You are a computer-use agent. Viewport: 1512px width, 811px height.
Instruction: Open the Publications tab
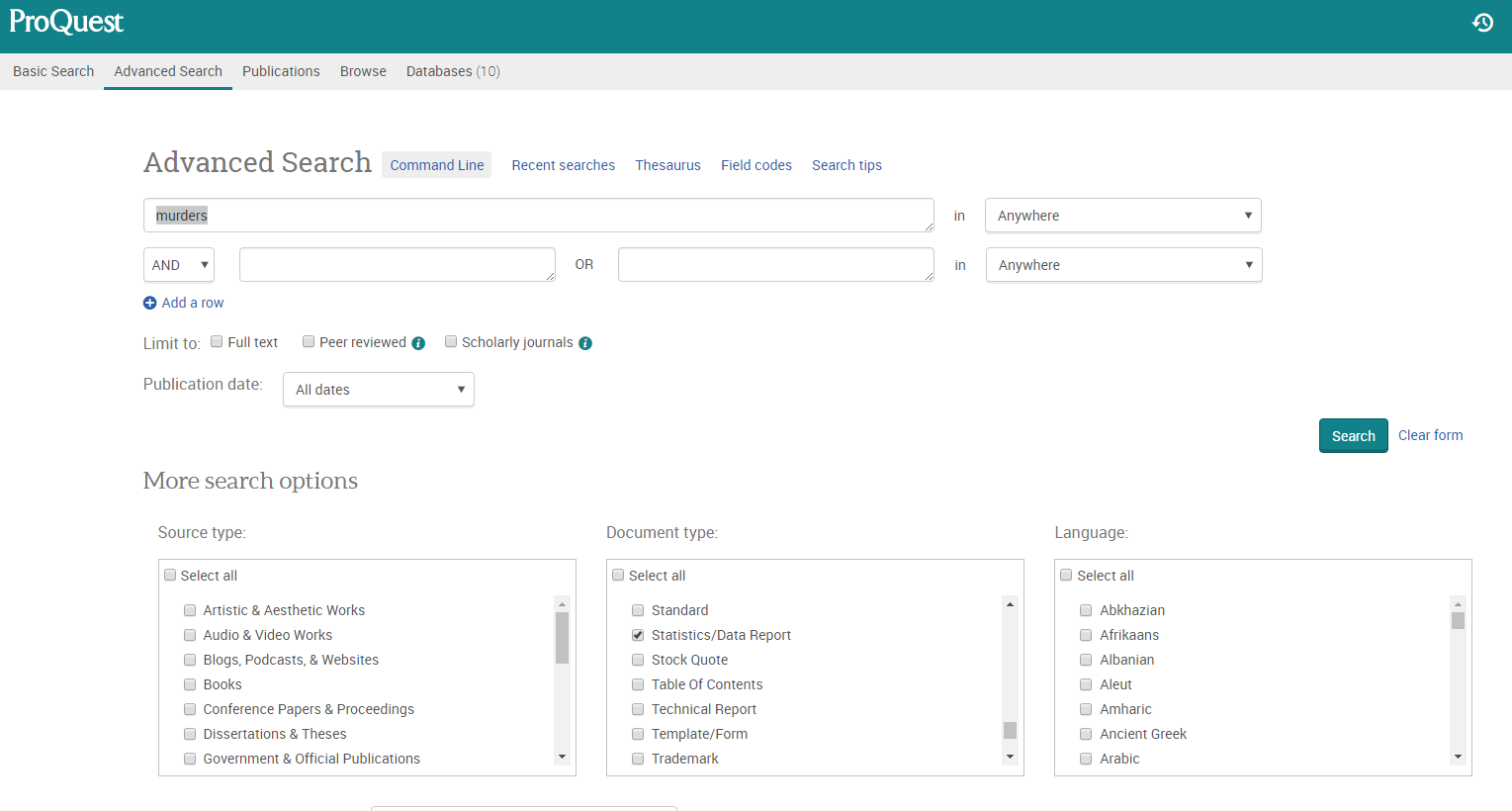[x=281, y=71]
